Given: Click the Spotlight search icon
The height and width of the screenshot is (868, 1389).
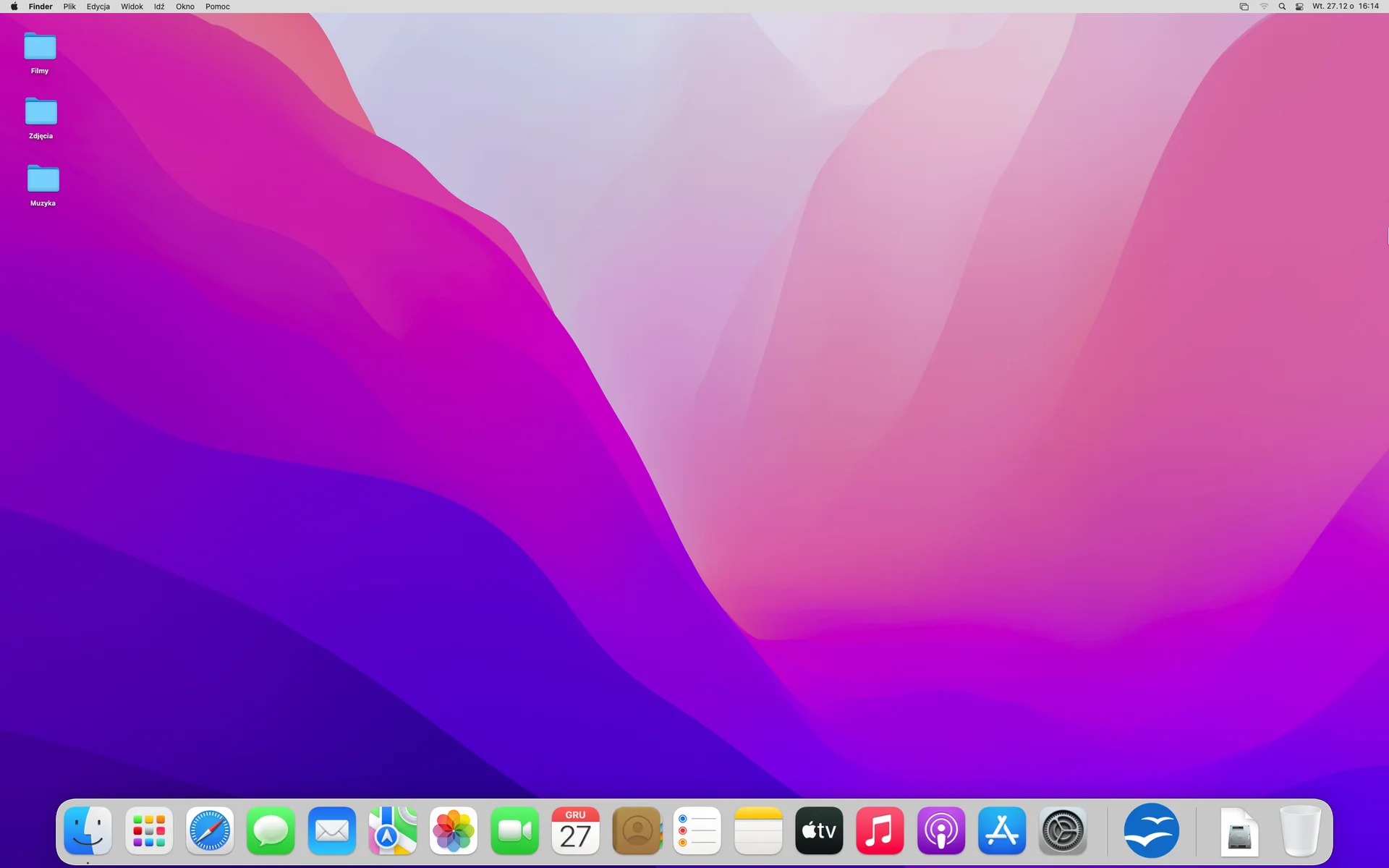Looking at the screenshot, I should [1282, 7].
